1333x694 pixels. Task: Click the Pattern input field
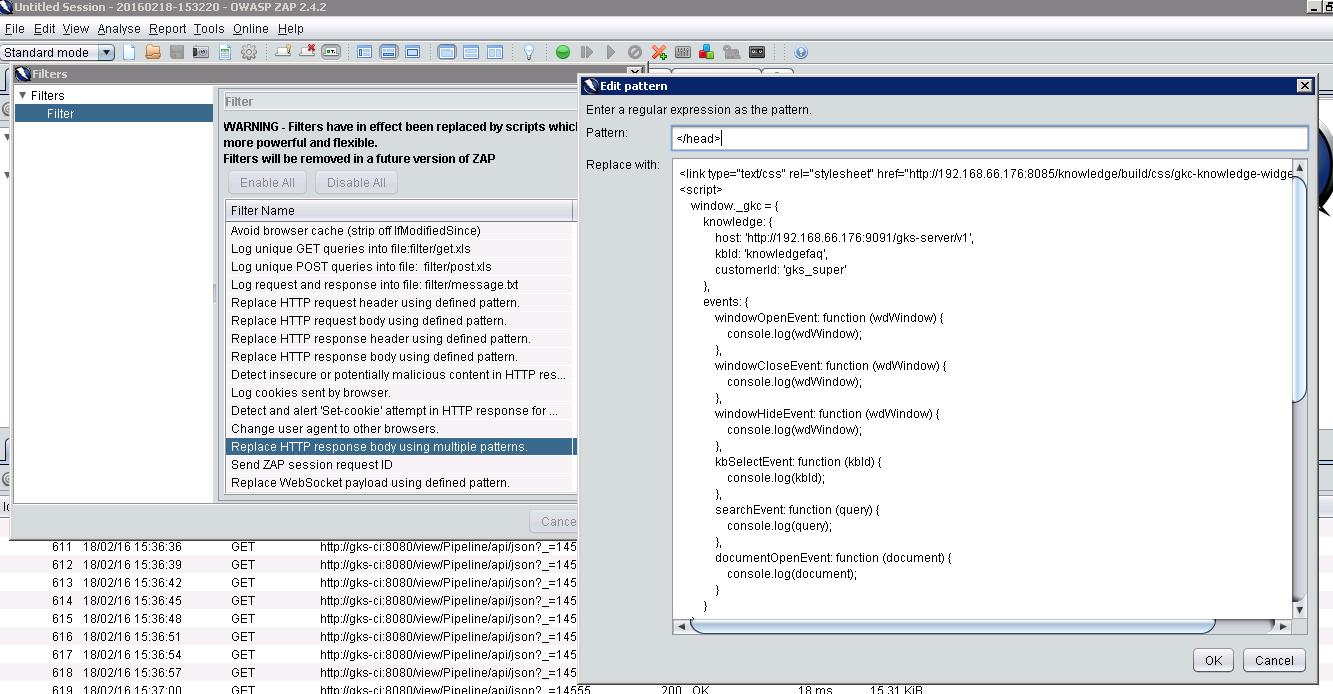click(989, 139)
